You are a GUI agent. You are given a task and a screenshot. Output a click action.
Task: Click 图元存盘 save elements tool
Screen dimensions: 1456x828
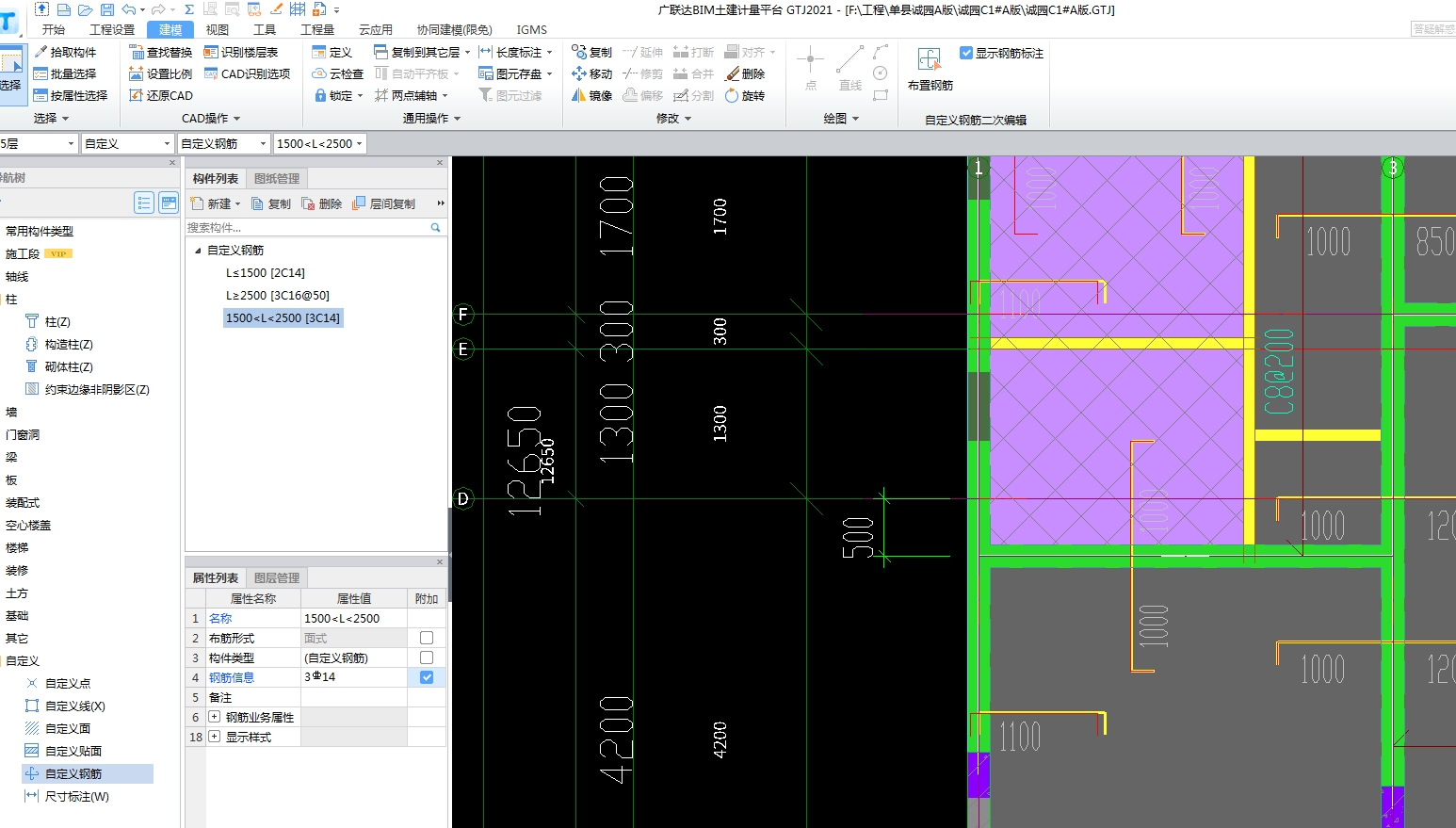pos(515,73)
